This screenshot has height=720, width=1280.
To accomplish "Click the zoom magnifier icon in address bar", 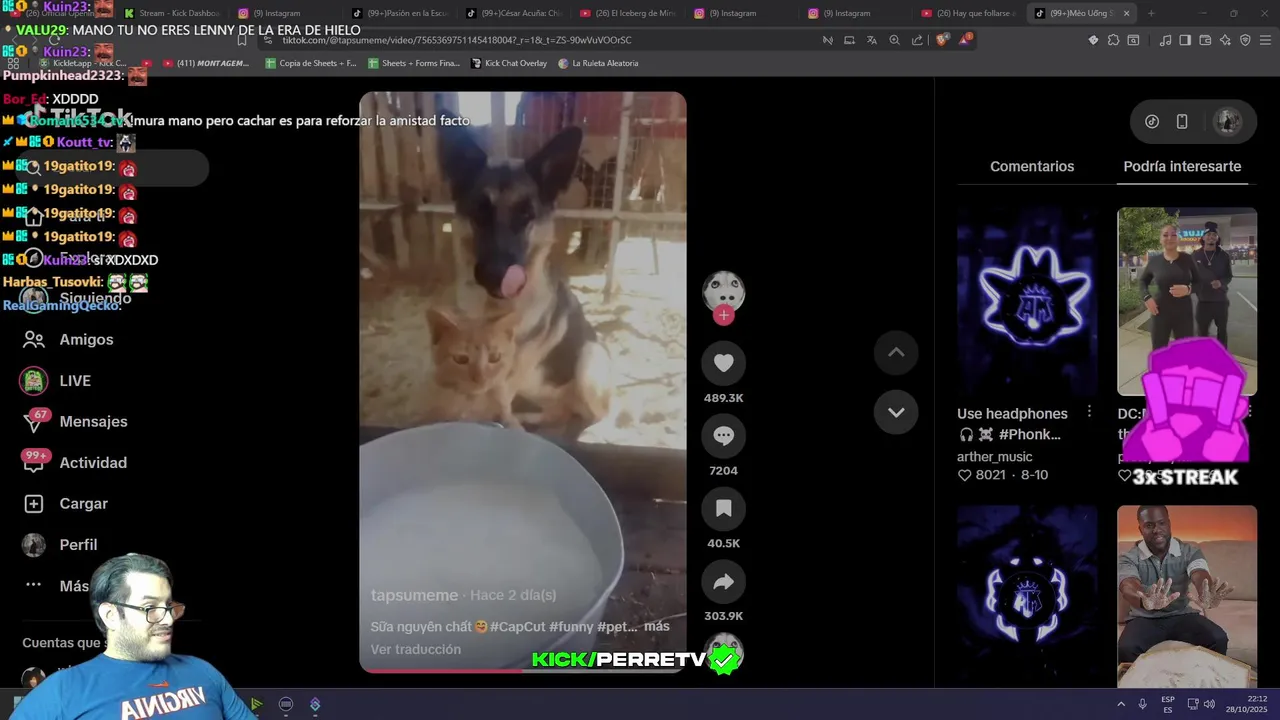I will tap(894, 40).
